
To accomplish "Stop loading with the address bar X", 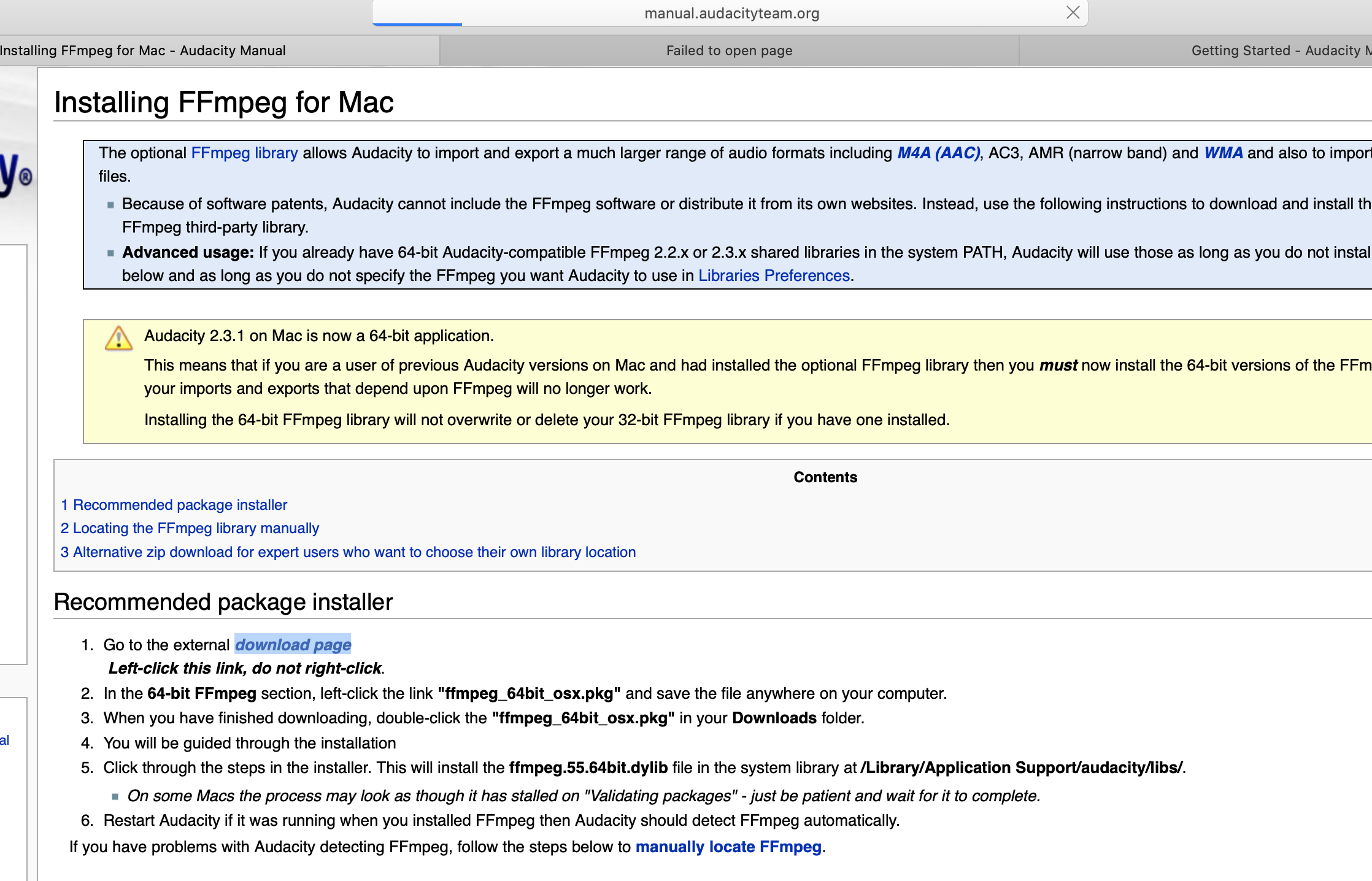I will click(x=1073, y=13).
